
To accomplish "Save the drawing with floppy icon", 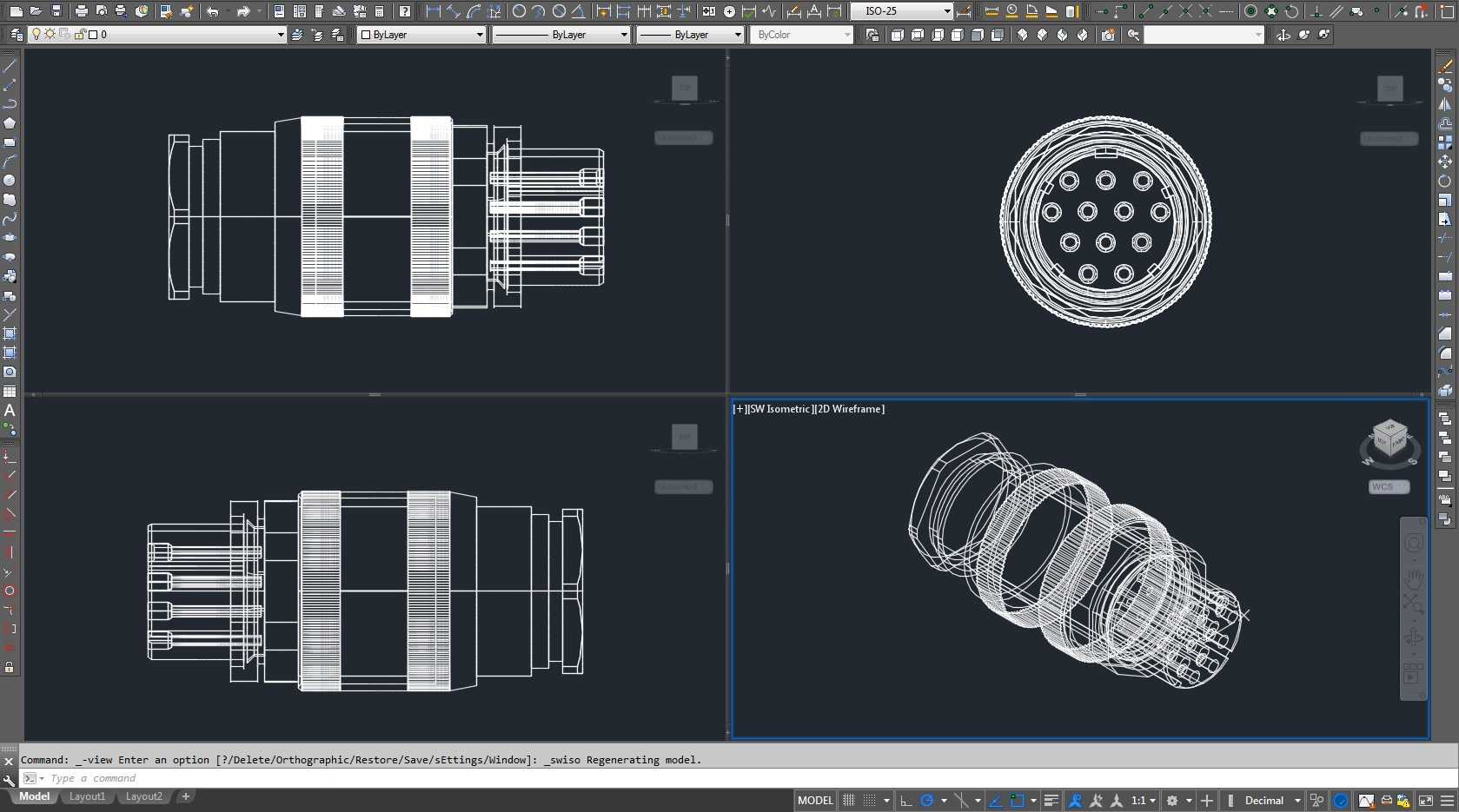I will [x=56, y=11].
